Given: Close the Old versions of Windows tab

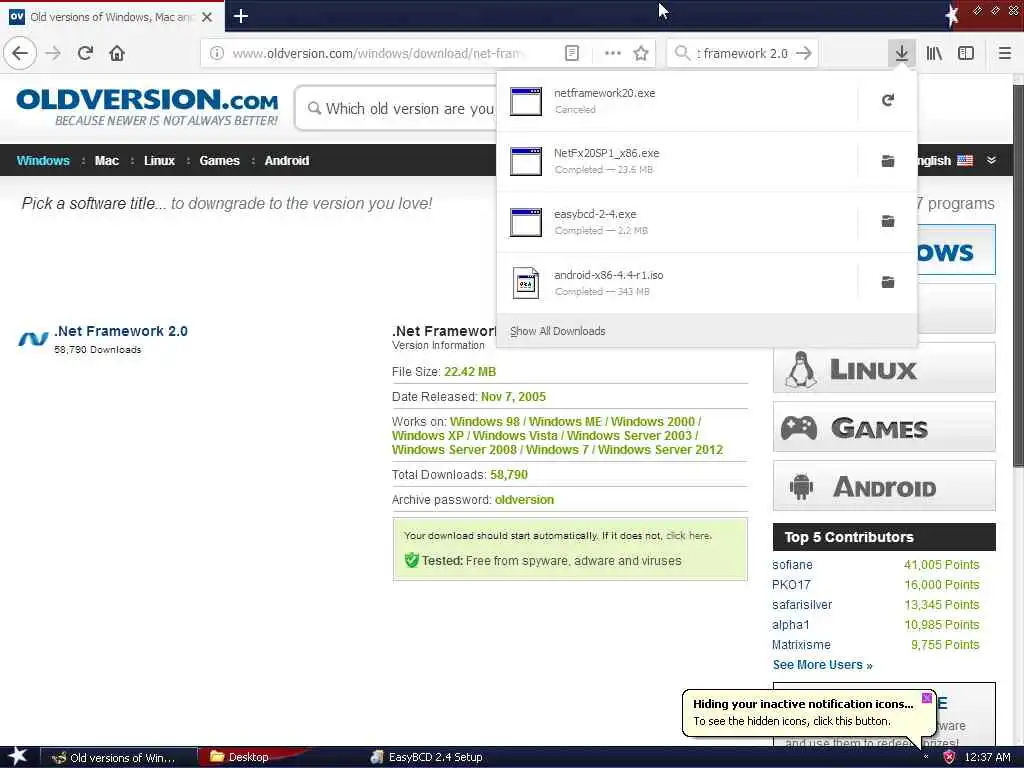Looking at the screenshot, I should [x=207, y=17].
